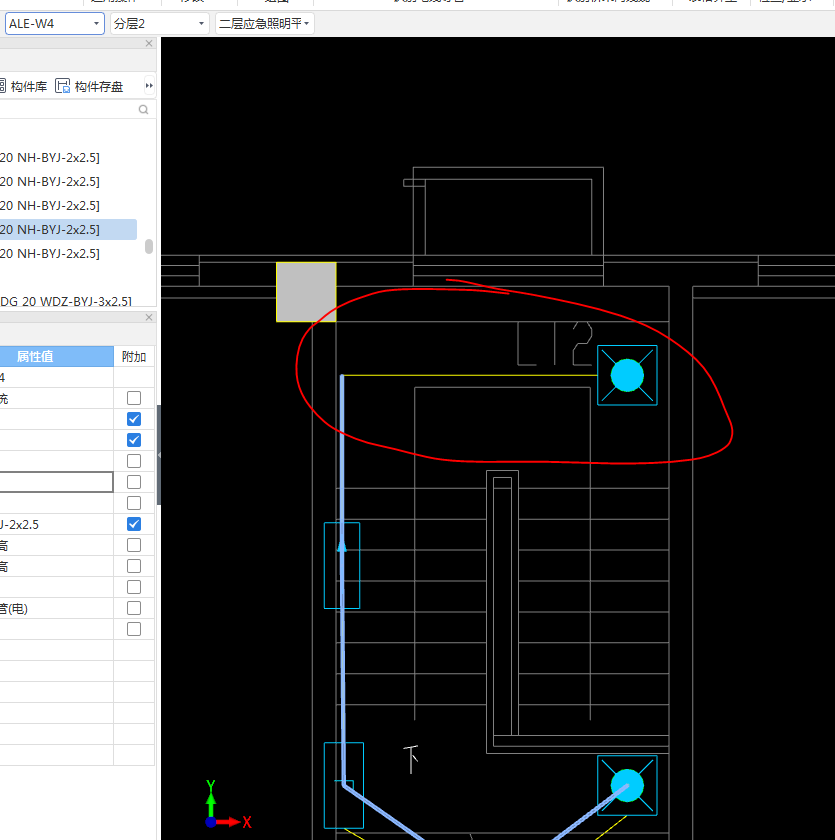Open the 分层2 layer dropdown

pos(159,24)
